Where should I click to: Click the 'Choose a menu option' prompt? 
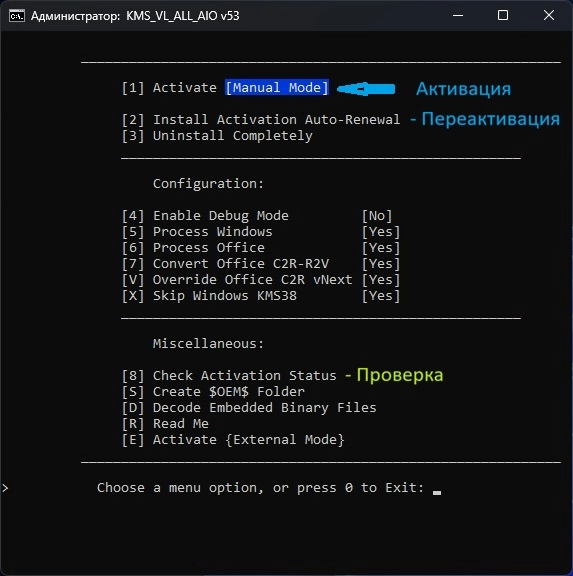pos(260,488)
